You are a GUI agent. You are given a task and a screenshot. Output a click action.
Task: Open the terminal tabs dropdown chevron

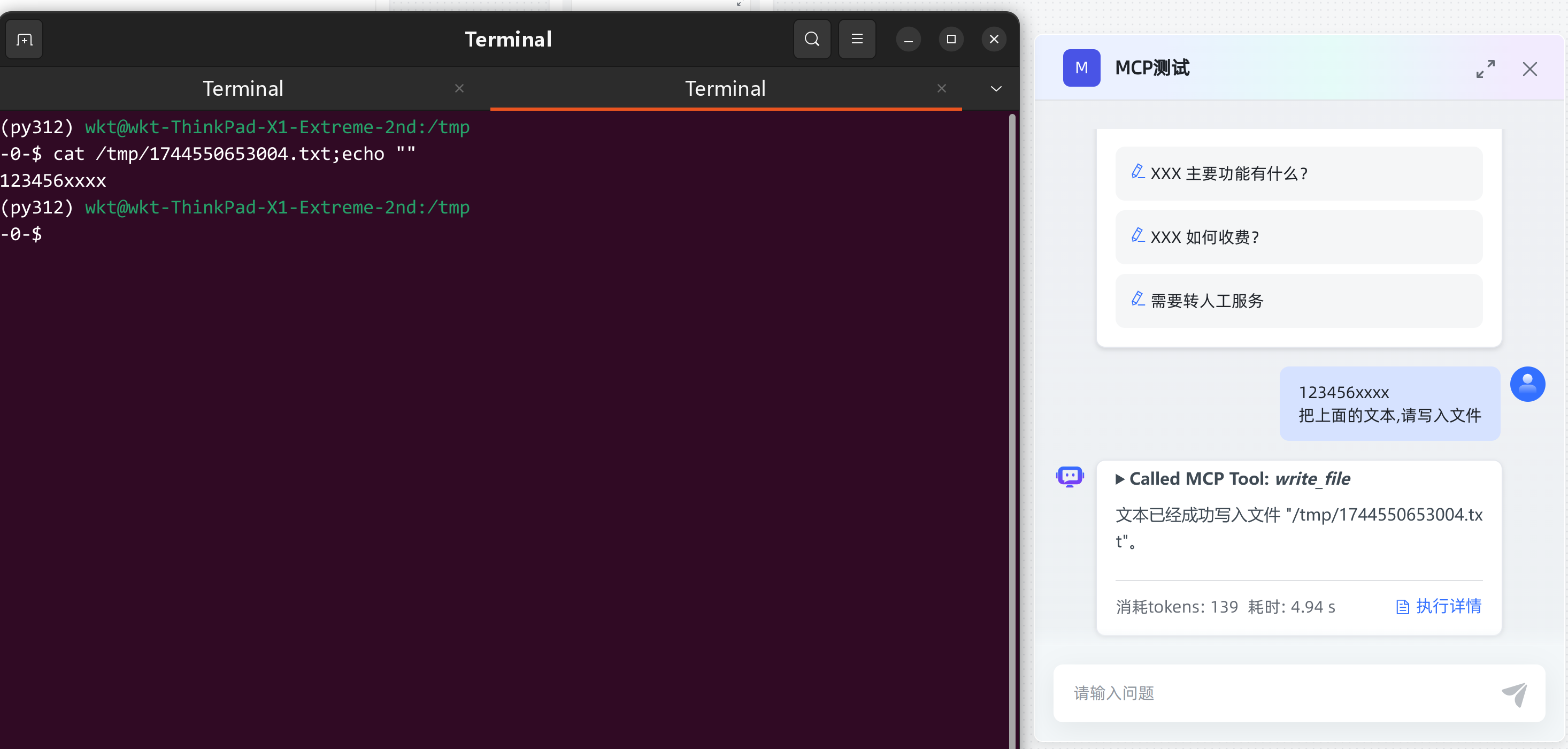click(996, 89)
